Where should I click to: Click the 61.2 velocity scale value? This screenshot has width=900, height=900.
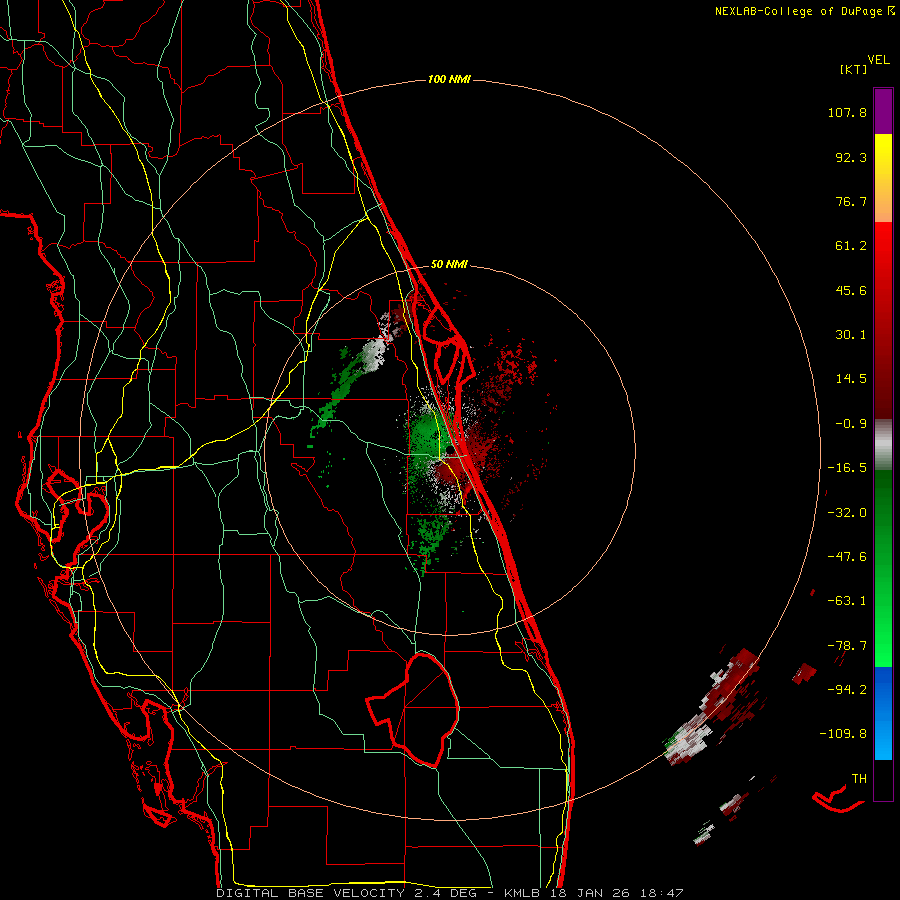click(851, 246)
